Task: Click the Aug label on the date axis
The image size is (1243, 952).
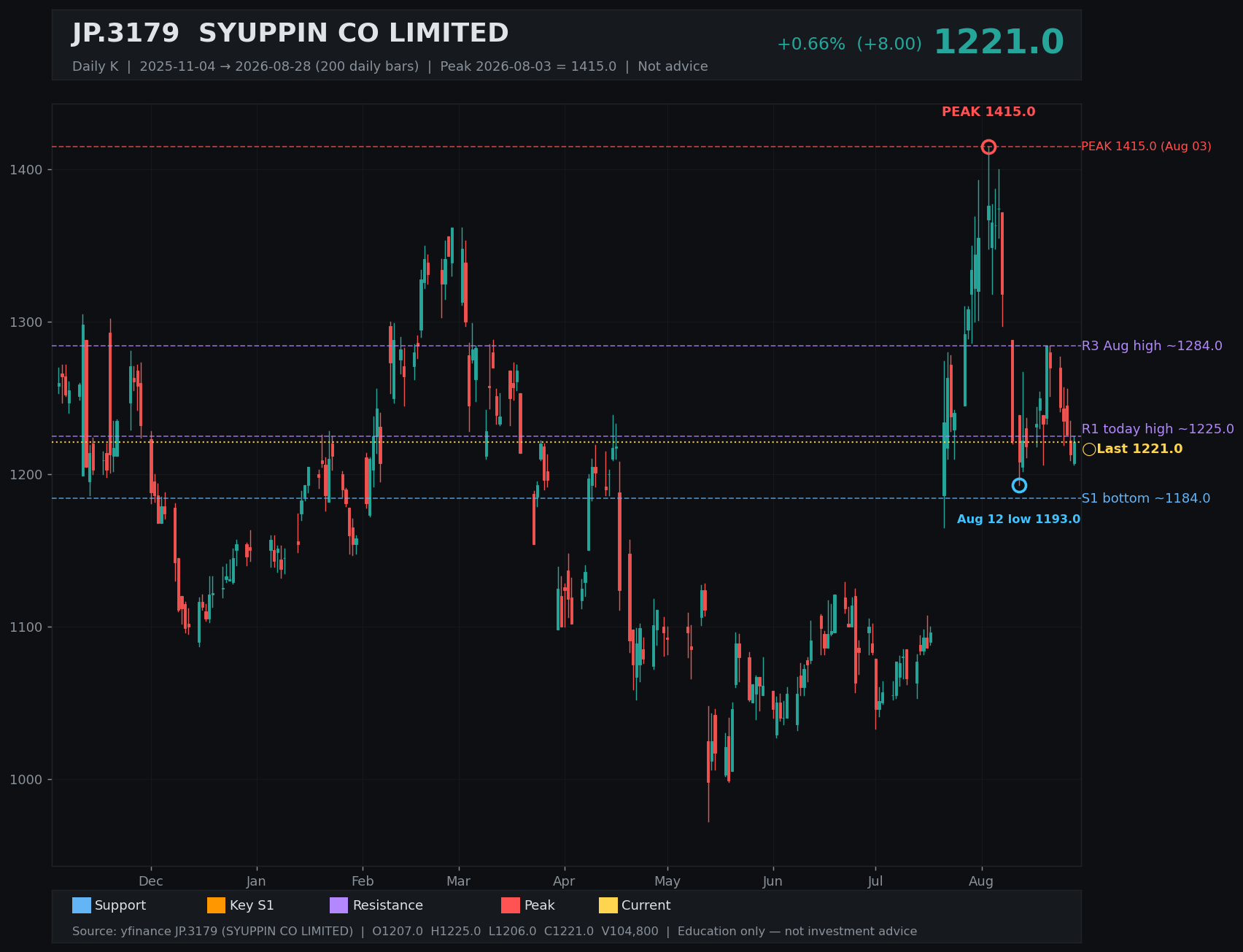Action: pyautogui.click(x=981, y=881)
